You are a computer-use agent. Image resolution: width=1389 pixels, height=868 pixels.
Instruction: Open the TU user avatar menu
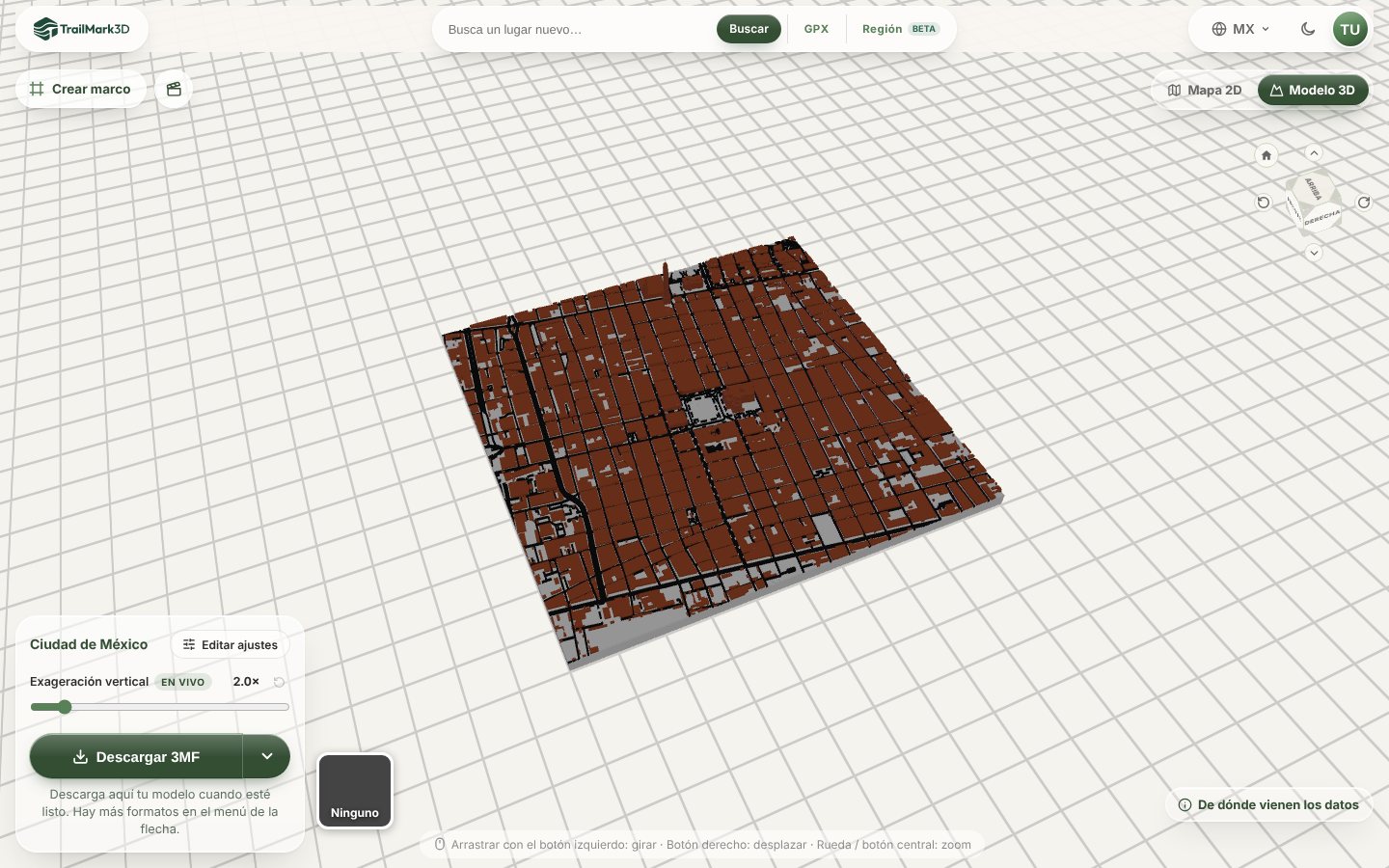click(x=1350, y=29)
